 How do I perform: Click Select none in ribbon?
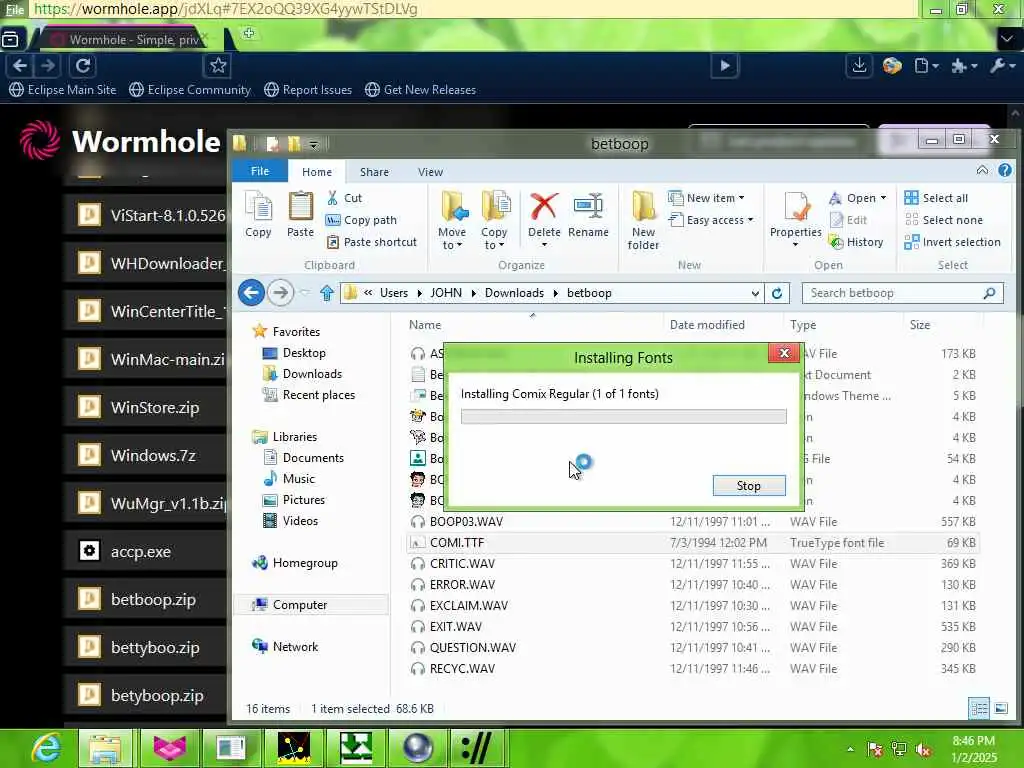click(x=944, y=220)
